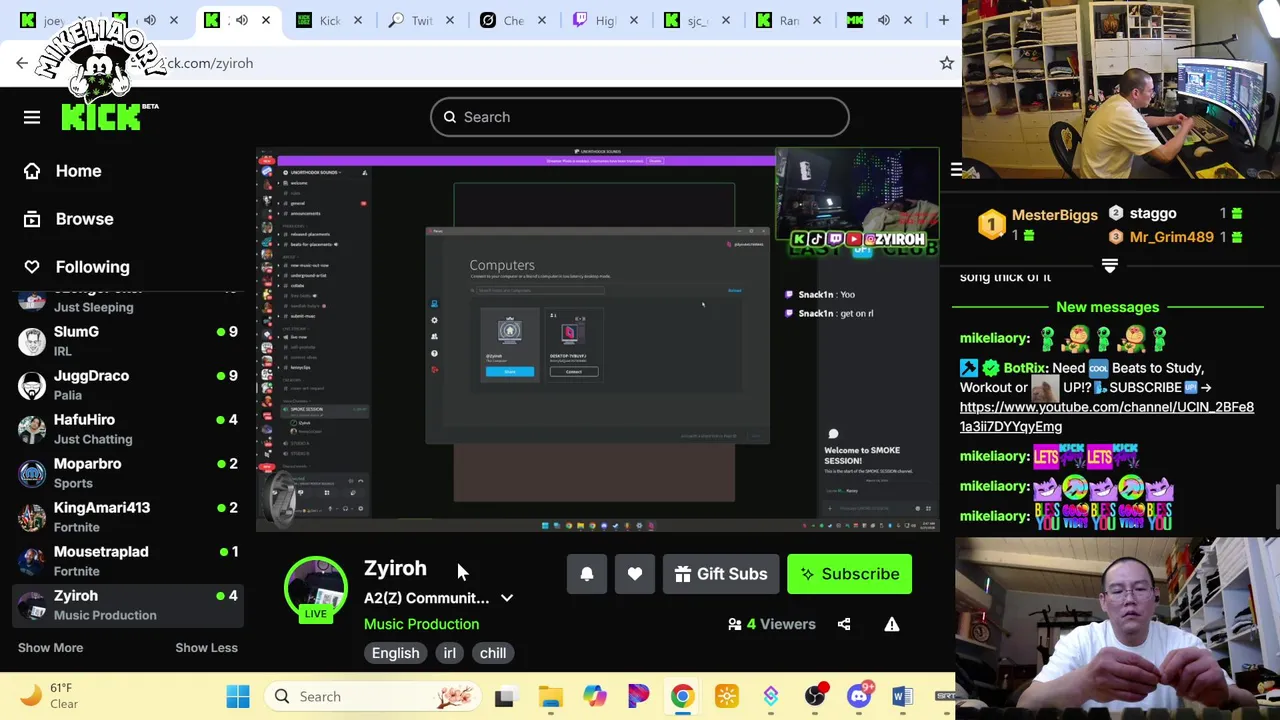Click Show Less under following list
Viewport: 1280px width, 720px height.
coord(206,647)
